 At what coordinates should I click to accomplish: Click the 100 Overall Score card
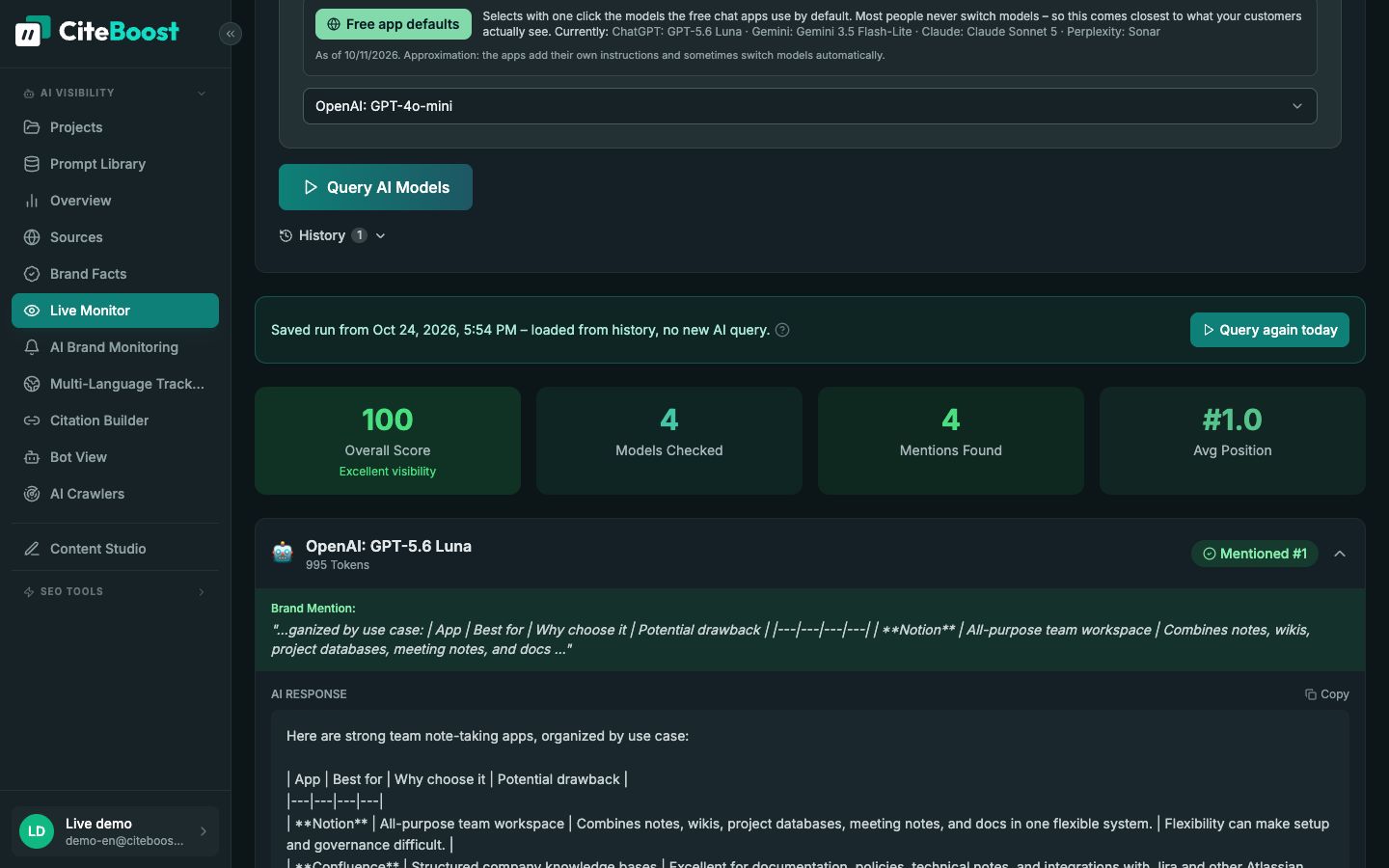point(388,441)
